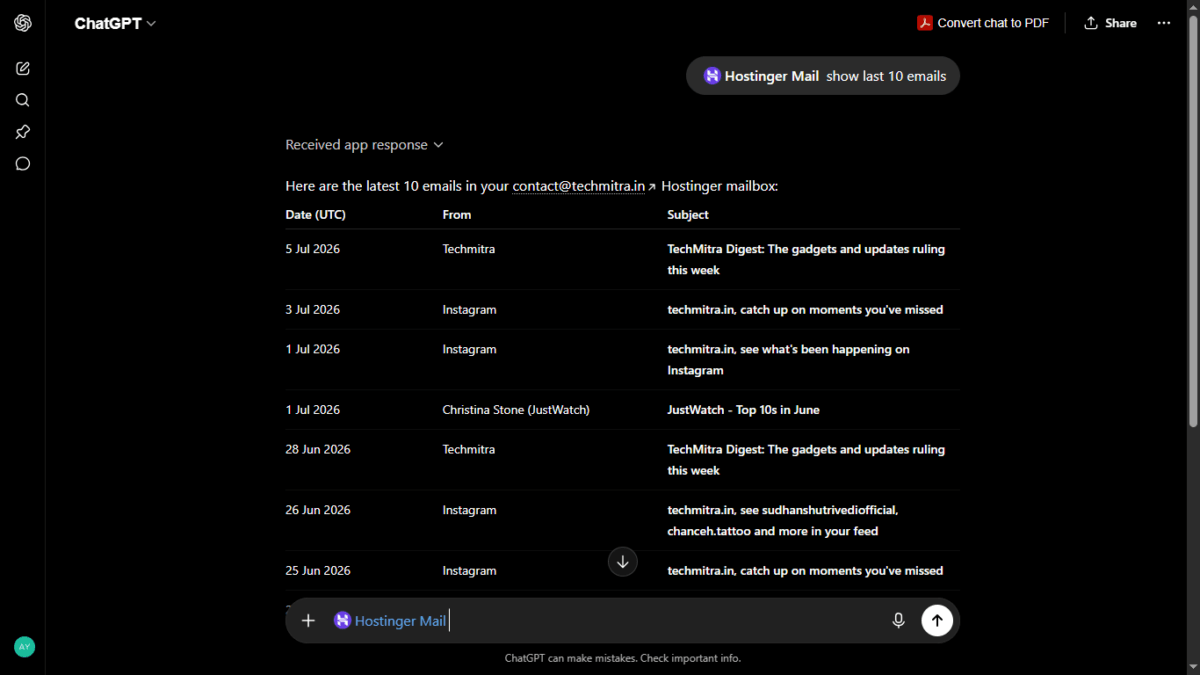This screenshot has height=675, width=1200.
Task: Click the pin icon in sidebar
Action: click(x=23, y=132)
